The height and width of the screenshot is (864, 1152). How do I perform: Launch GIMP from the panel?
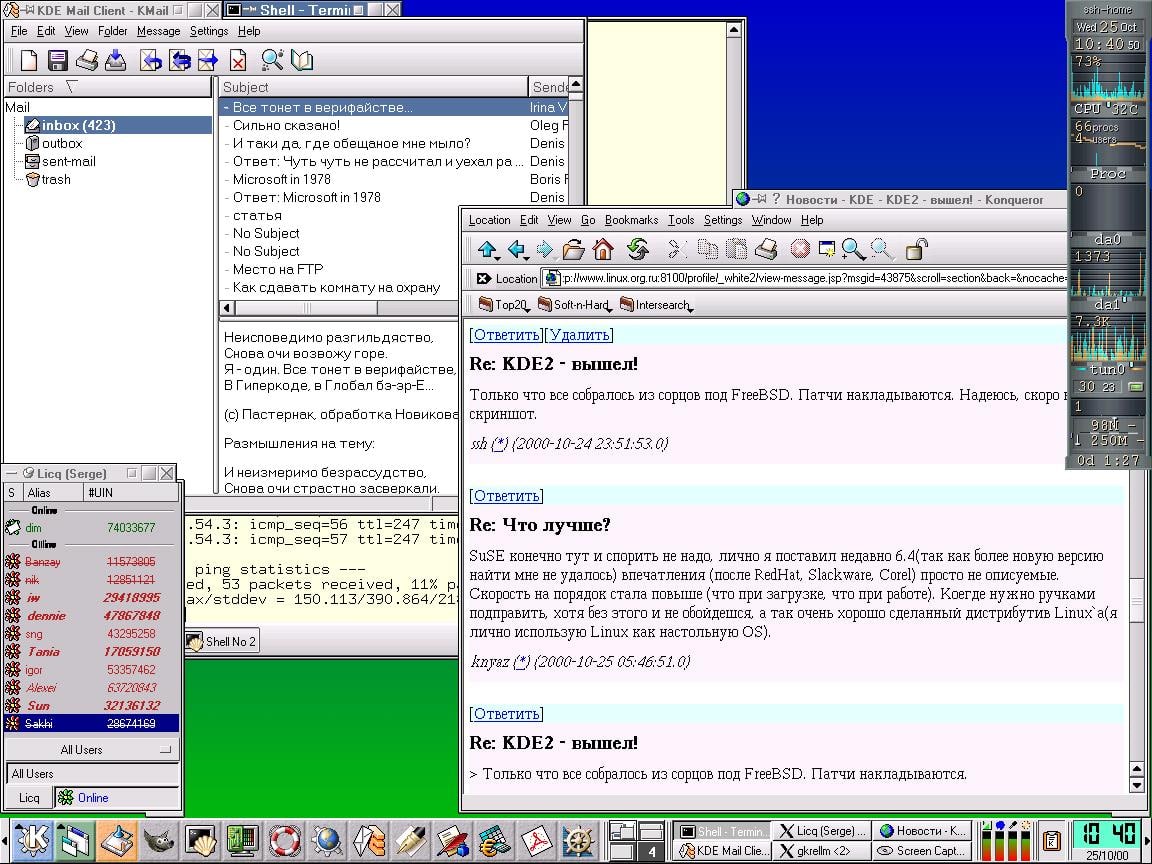158,841
